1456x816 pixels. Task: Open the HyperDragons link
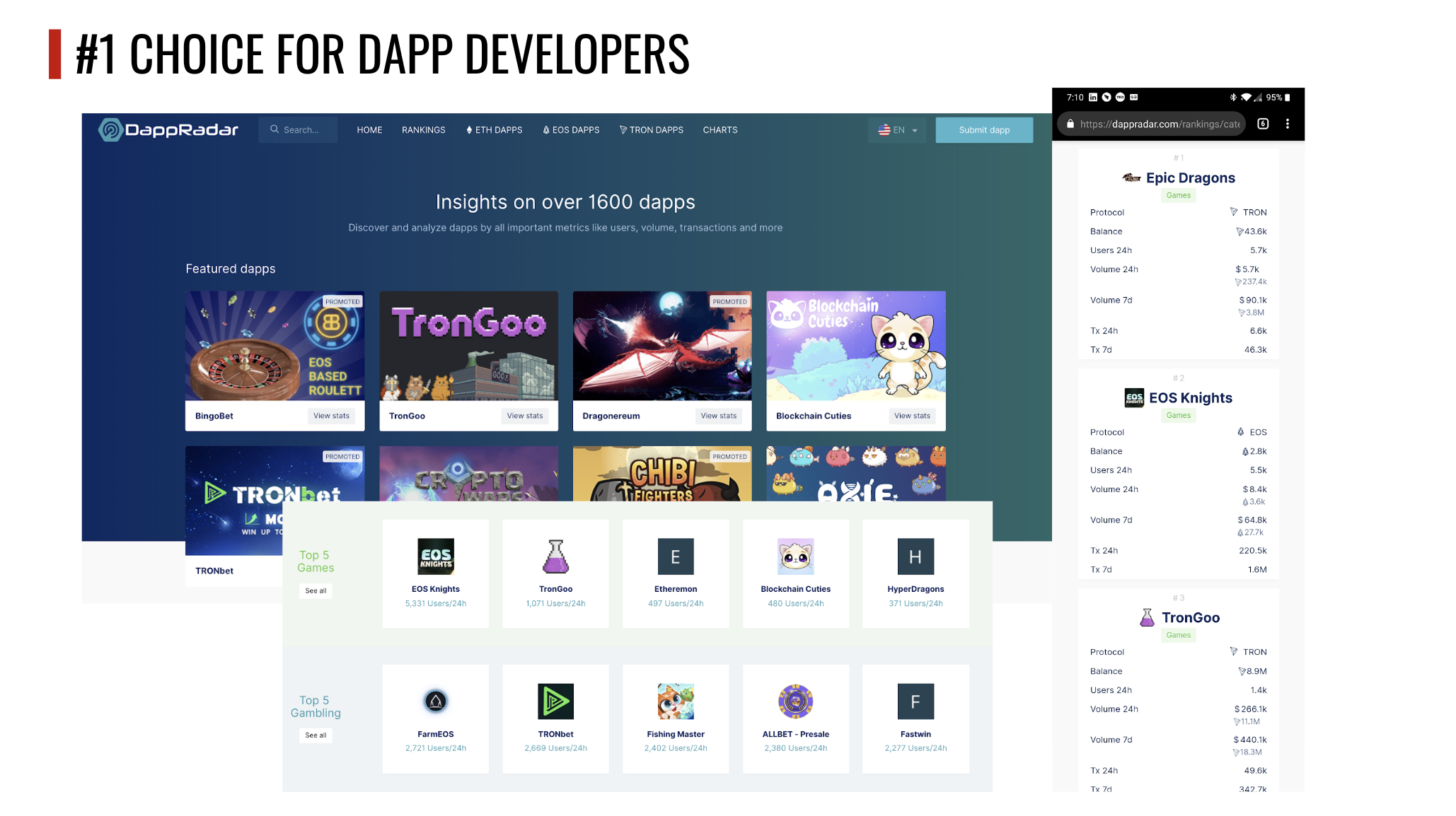pyautogui.click(x=915, y=589)
